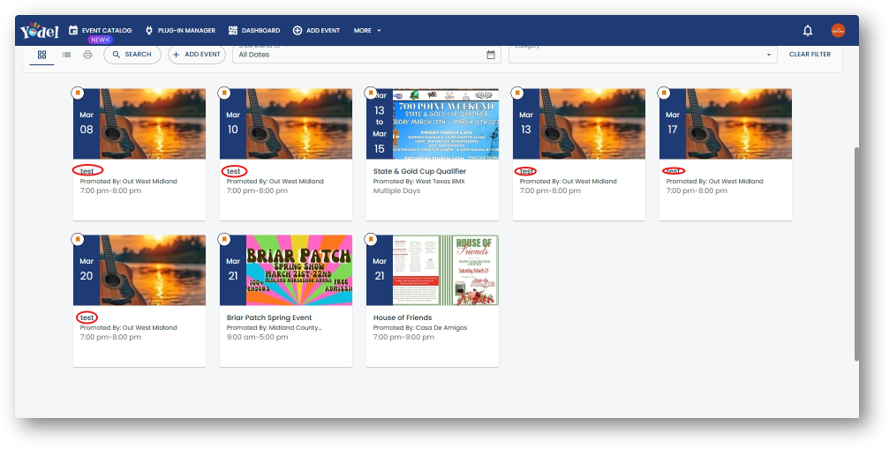Click the test title on Mar 08 card
The width and height of the screenshot is (890, 449).
tap(87, 171)
